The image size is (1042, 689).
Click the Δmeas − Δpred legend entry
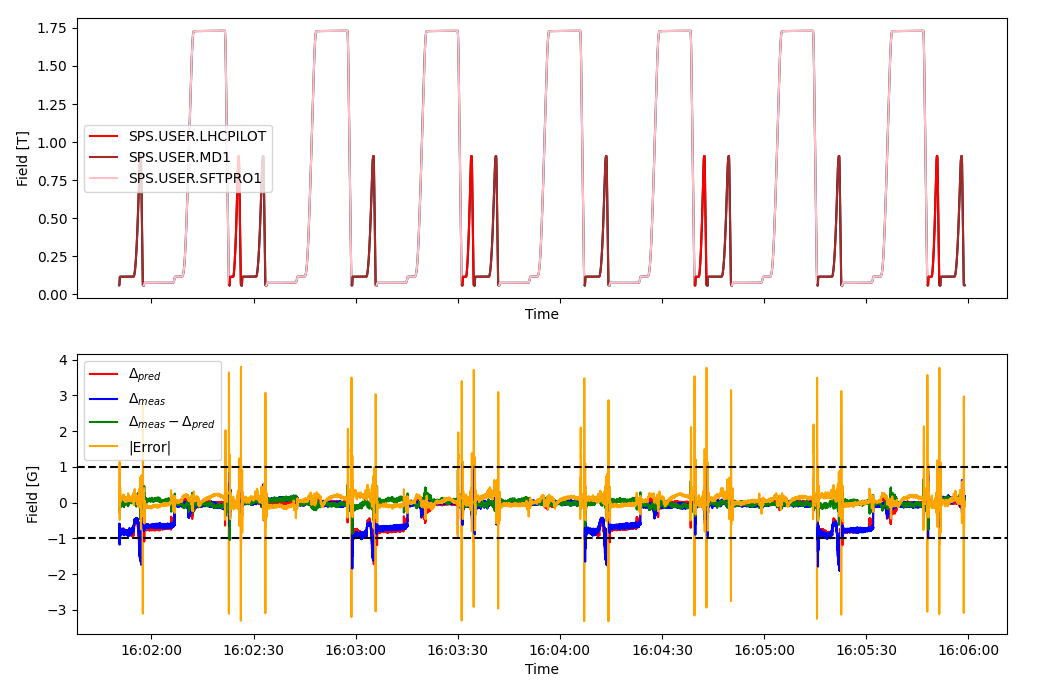[x=171, y=423]
